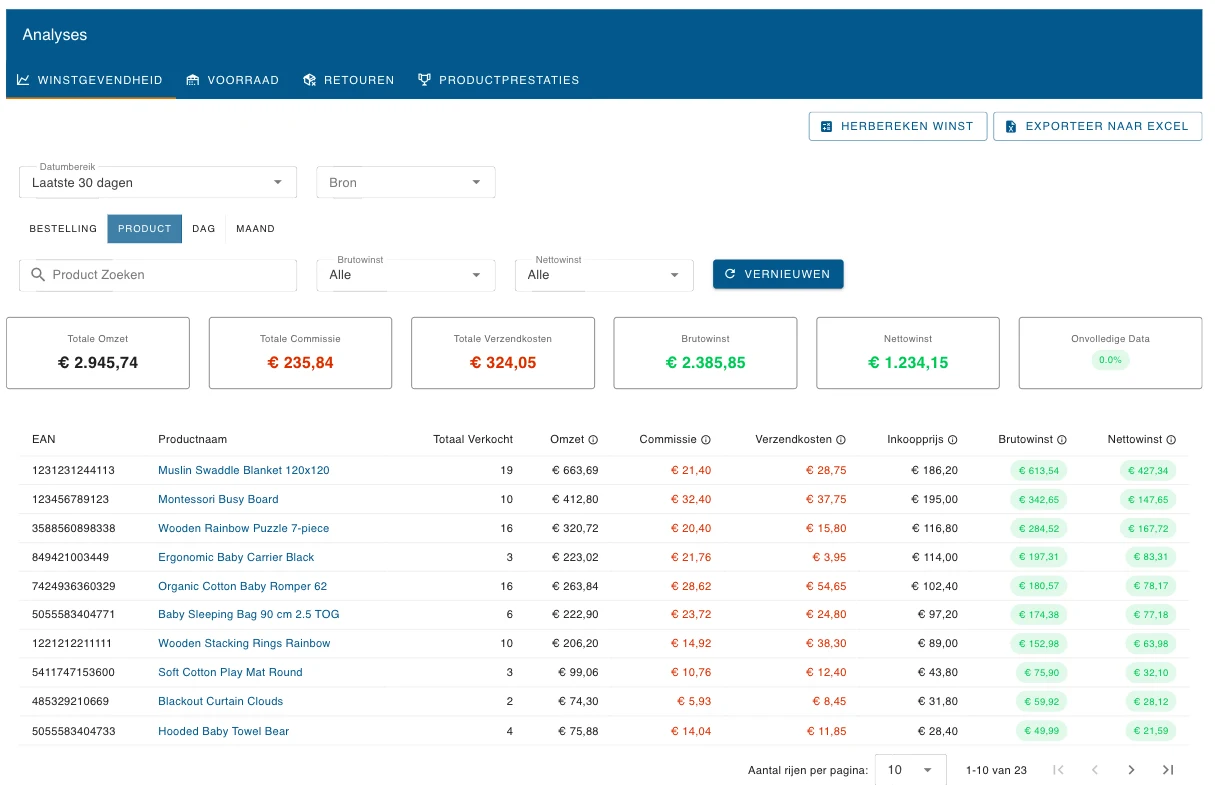The image size is (1215, 785).
Task: Click EAN 7424936360329 cell
Action: pos(73,586)
